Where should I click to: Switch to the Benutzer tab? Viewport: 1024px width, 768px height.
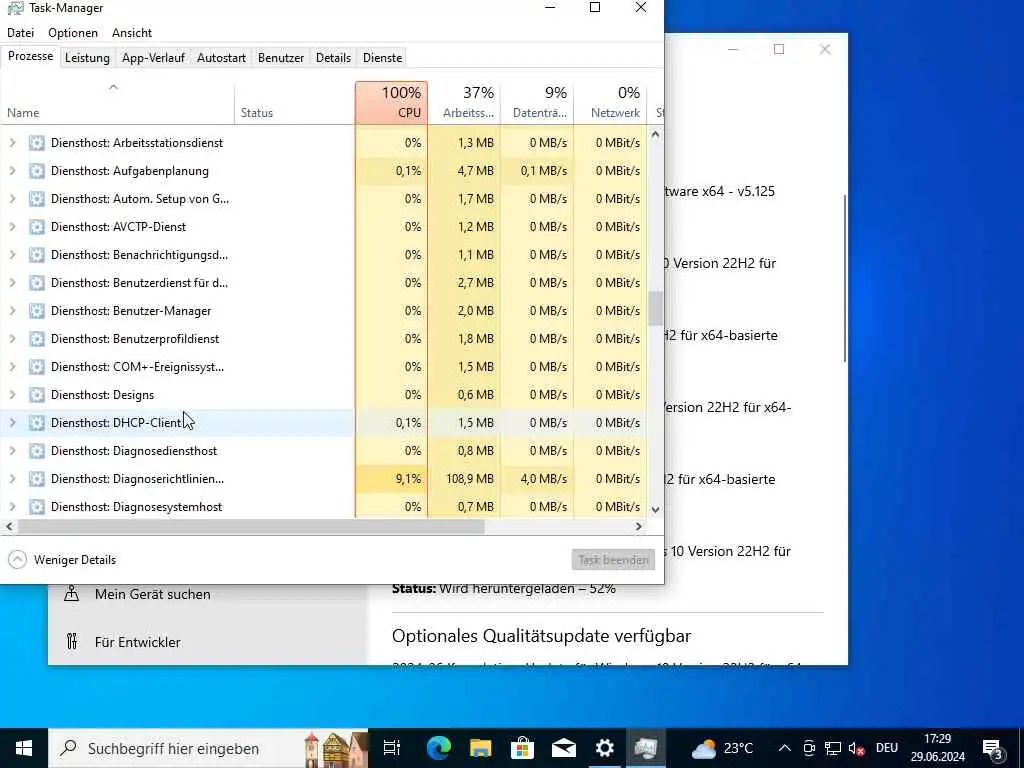(x=281, y=57)
